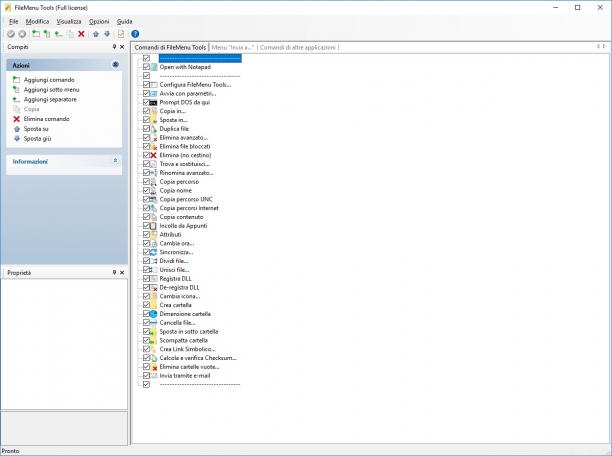The height and width of the screenshot is (456, 612).
Task: Click the Dimensione cartella blue icon
Action: click(153, 314)
